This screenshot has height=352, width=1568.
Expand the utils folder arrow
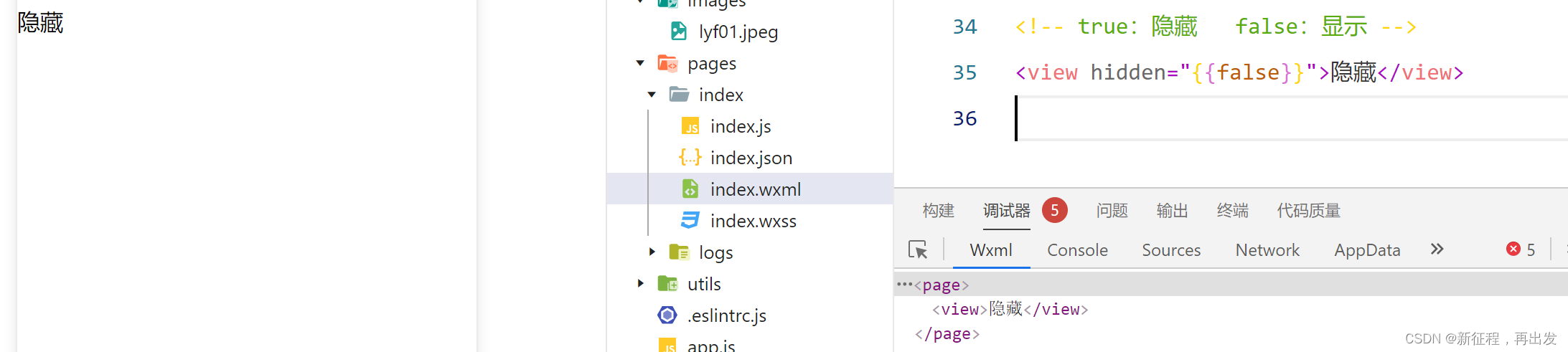(640, 283)
